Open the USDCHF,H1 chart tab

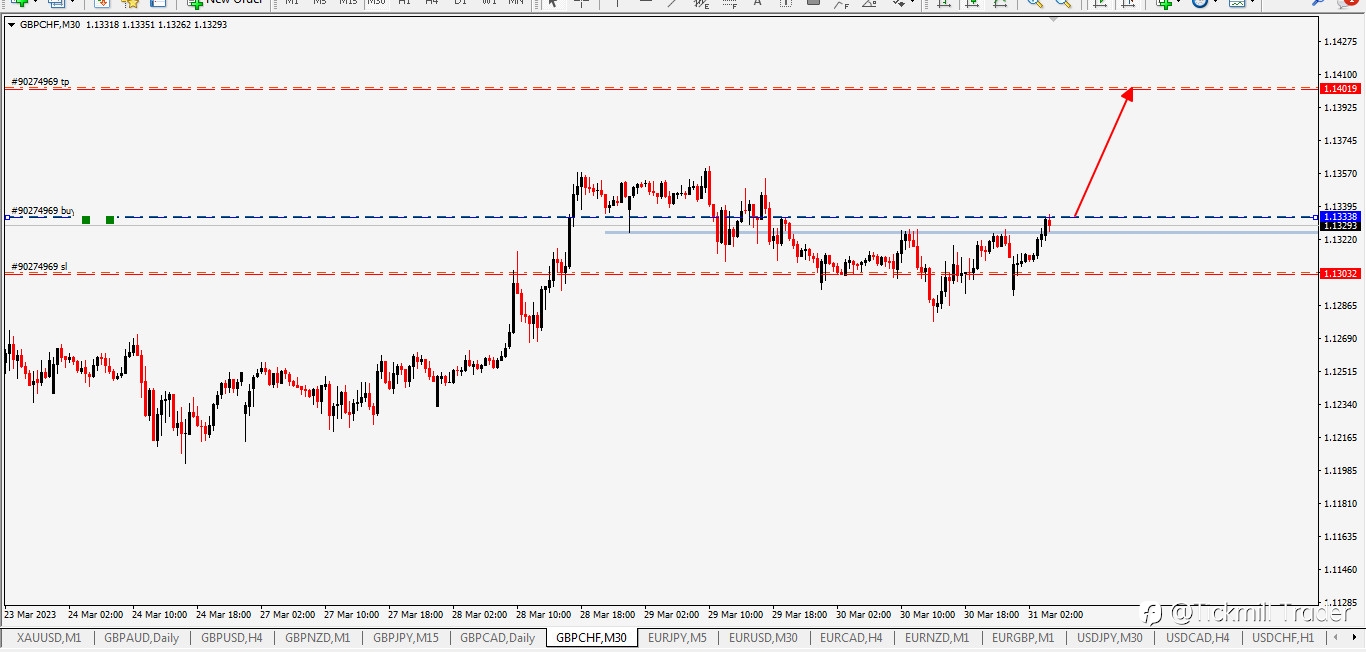1282,637
